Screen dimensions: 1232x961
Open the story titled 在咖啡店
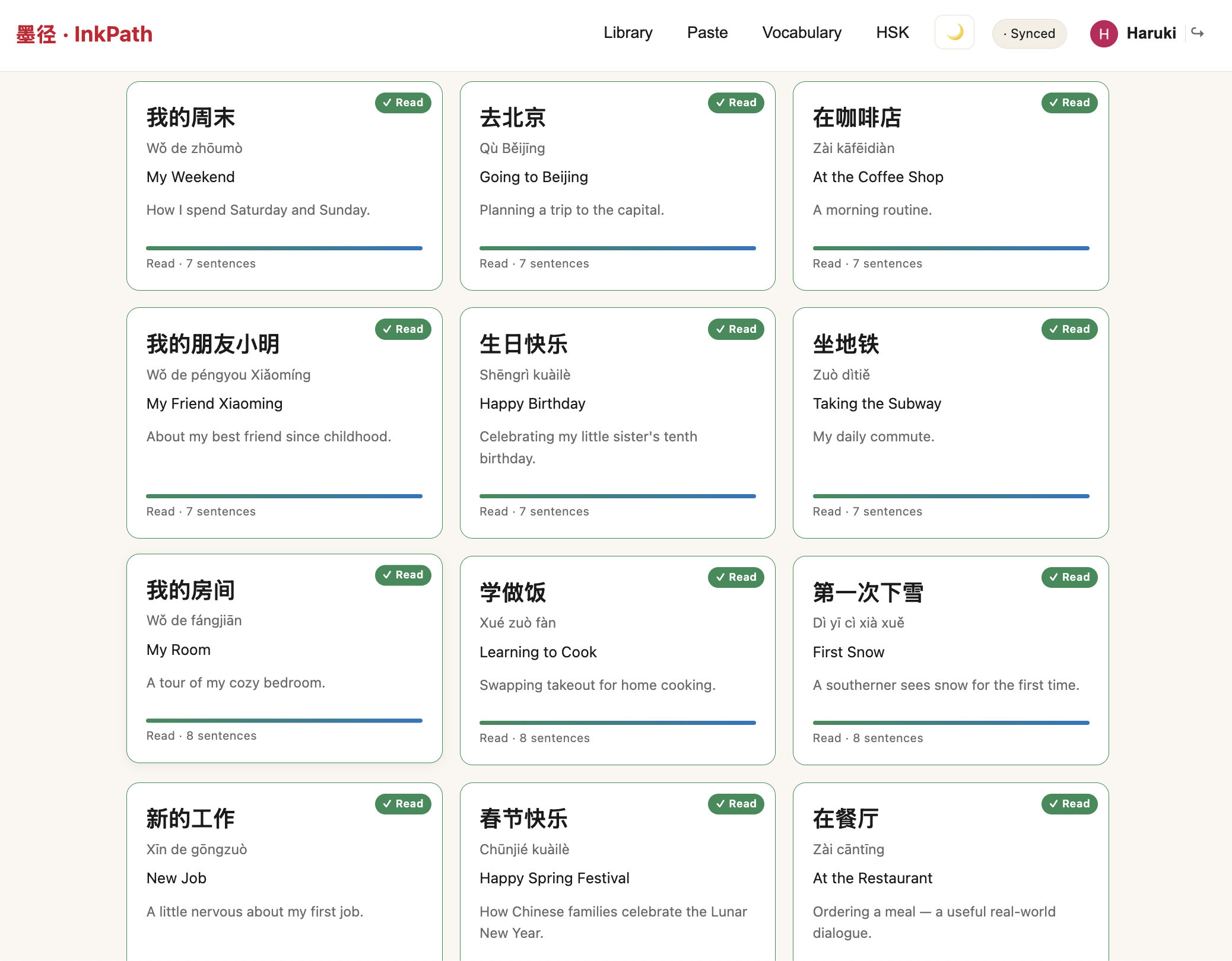(x=857, y=117)
